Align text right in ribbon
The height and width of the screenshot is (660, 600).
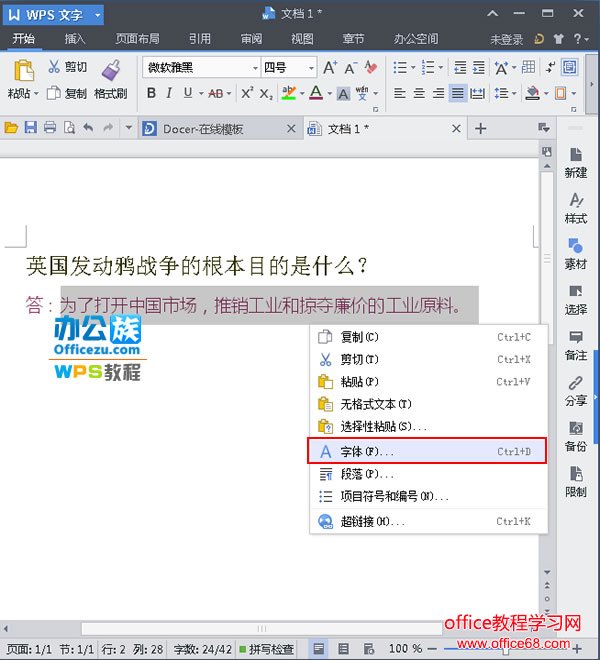click(438, 93)
